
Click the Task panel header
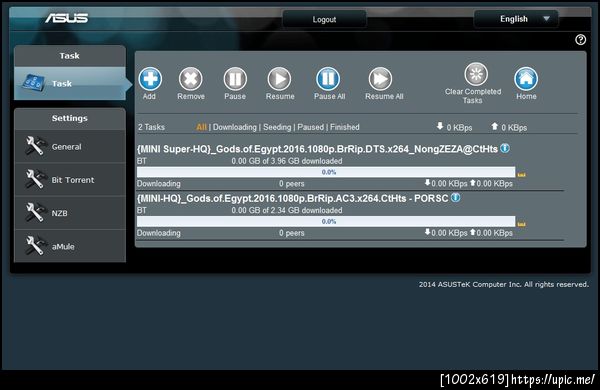pyautogui.click(x=70, y=56)
